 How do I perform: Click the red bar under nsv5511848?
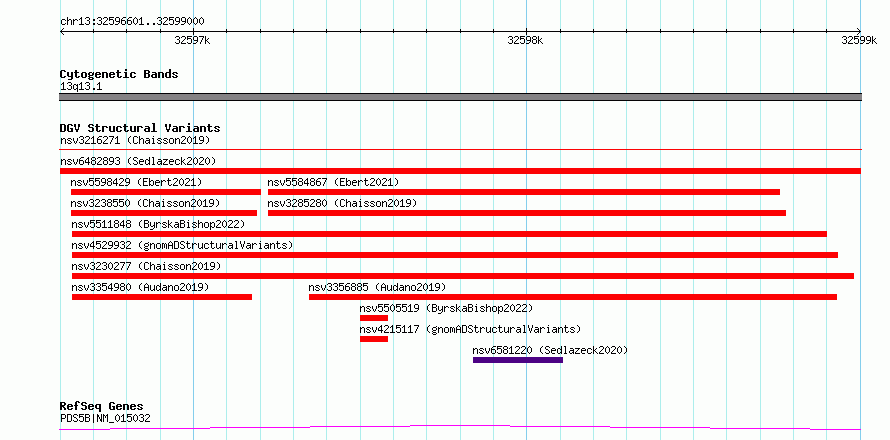(x=450, y=234)
